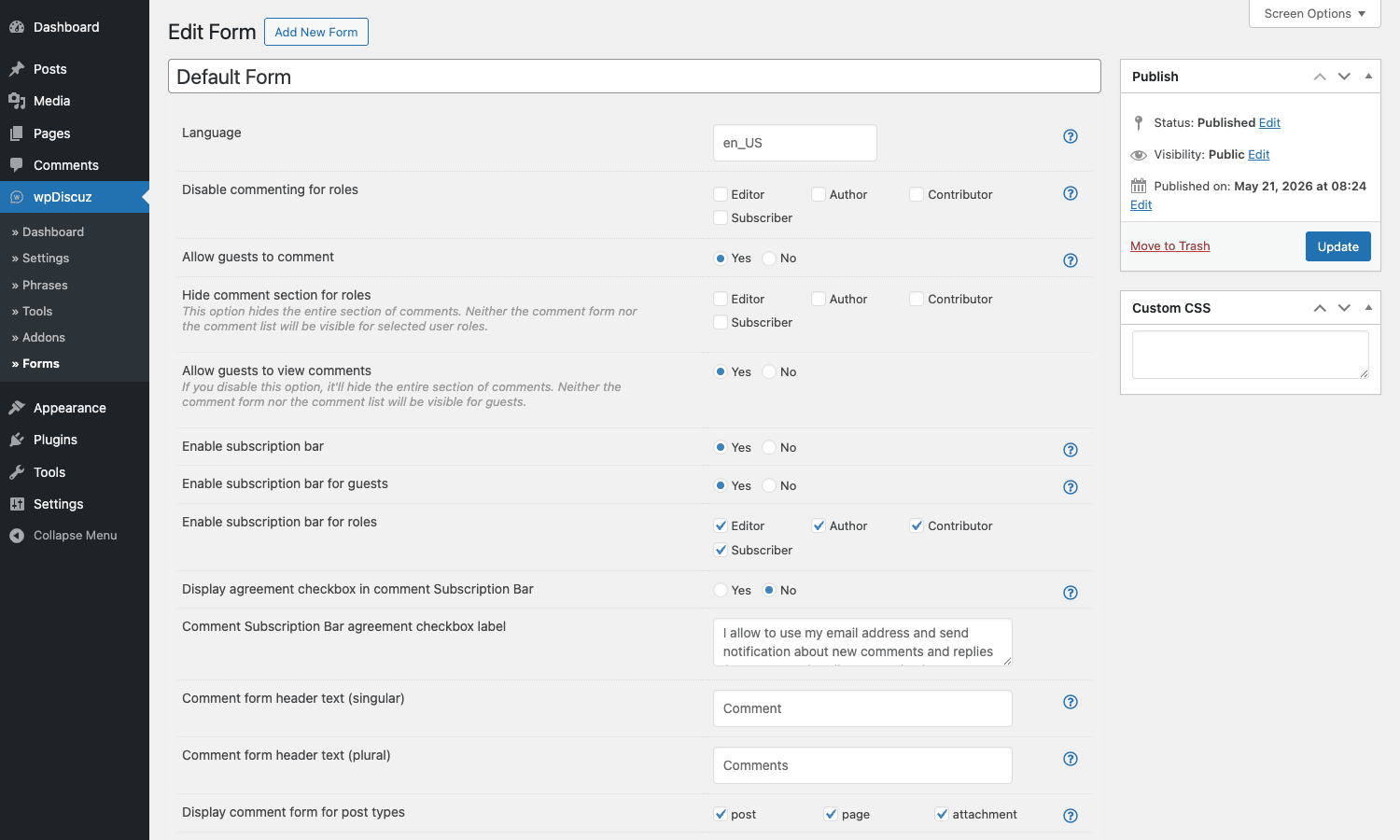The image size is (1400, 840).
Task: Click the Add New Form button
Action: pyautogui.click(x=316, y=32)
